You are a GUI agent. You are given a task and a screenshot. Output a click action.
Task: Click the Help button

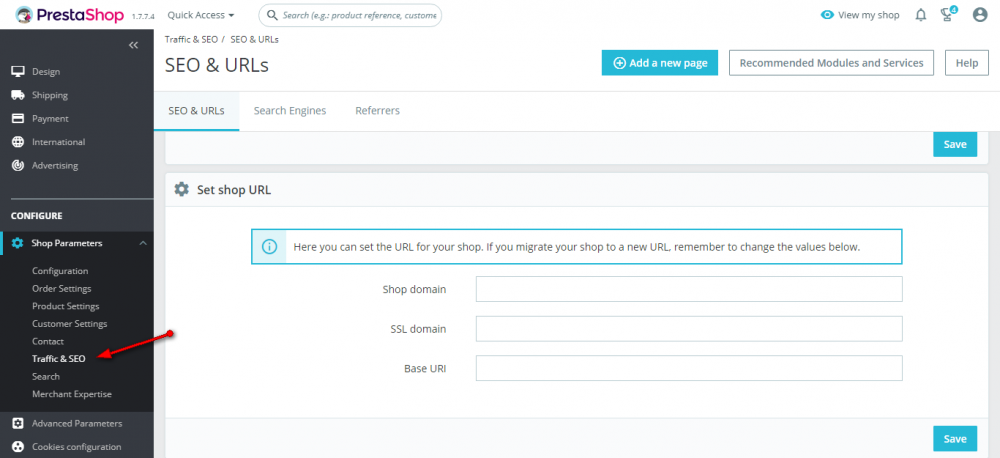966,63
